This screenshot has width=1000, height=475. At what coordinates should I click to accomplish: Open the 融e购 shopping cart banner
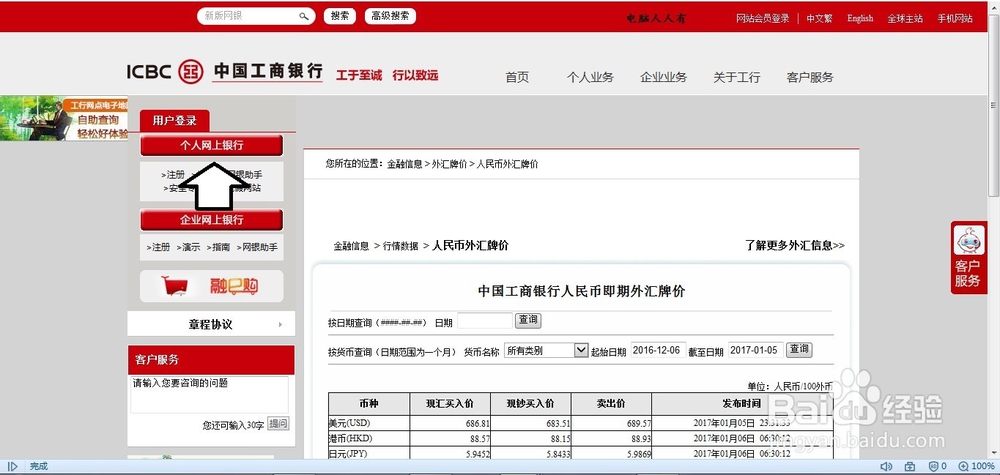(x=212, y=286)
